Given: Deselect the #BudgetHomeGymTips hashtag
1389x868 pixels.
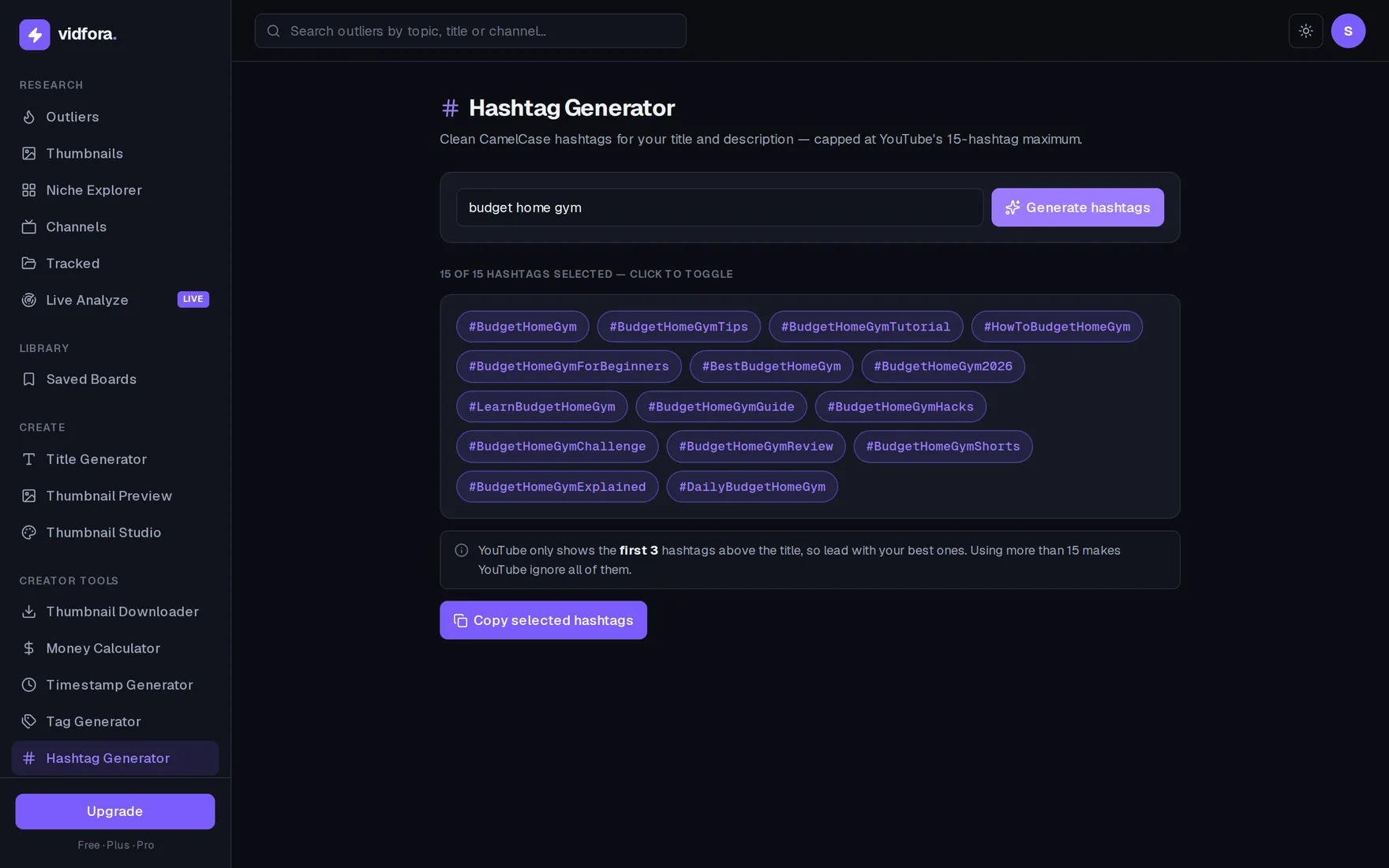Looking at the screenshot, I should 679,327.
